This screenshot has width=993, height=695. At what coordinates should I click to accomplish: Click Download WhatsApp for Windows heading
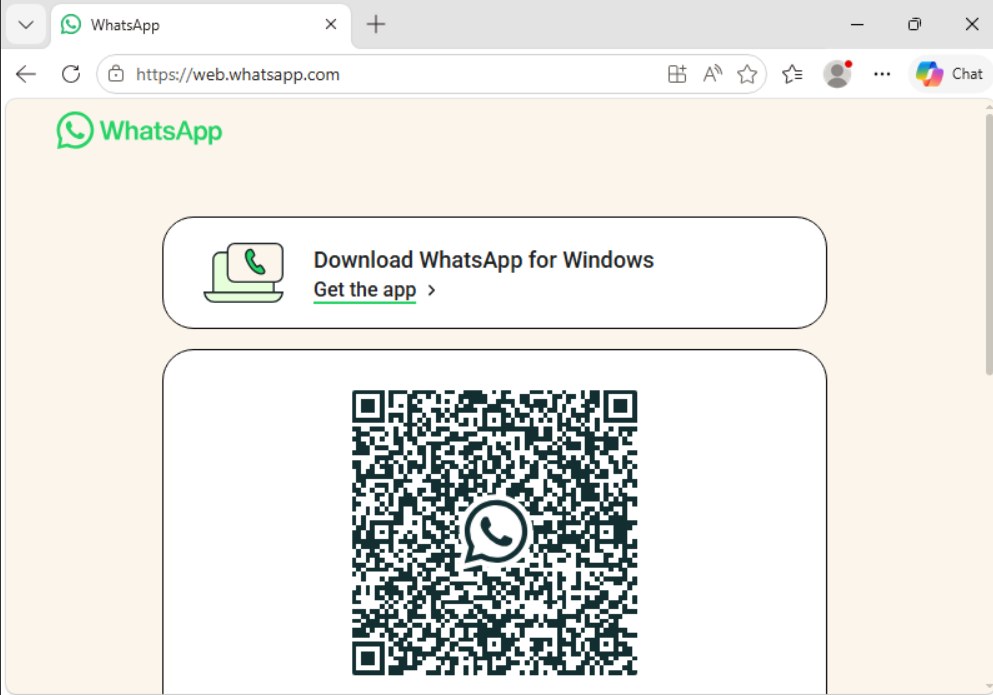click(484, 260)
